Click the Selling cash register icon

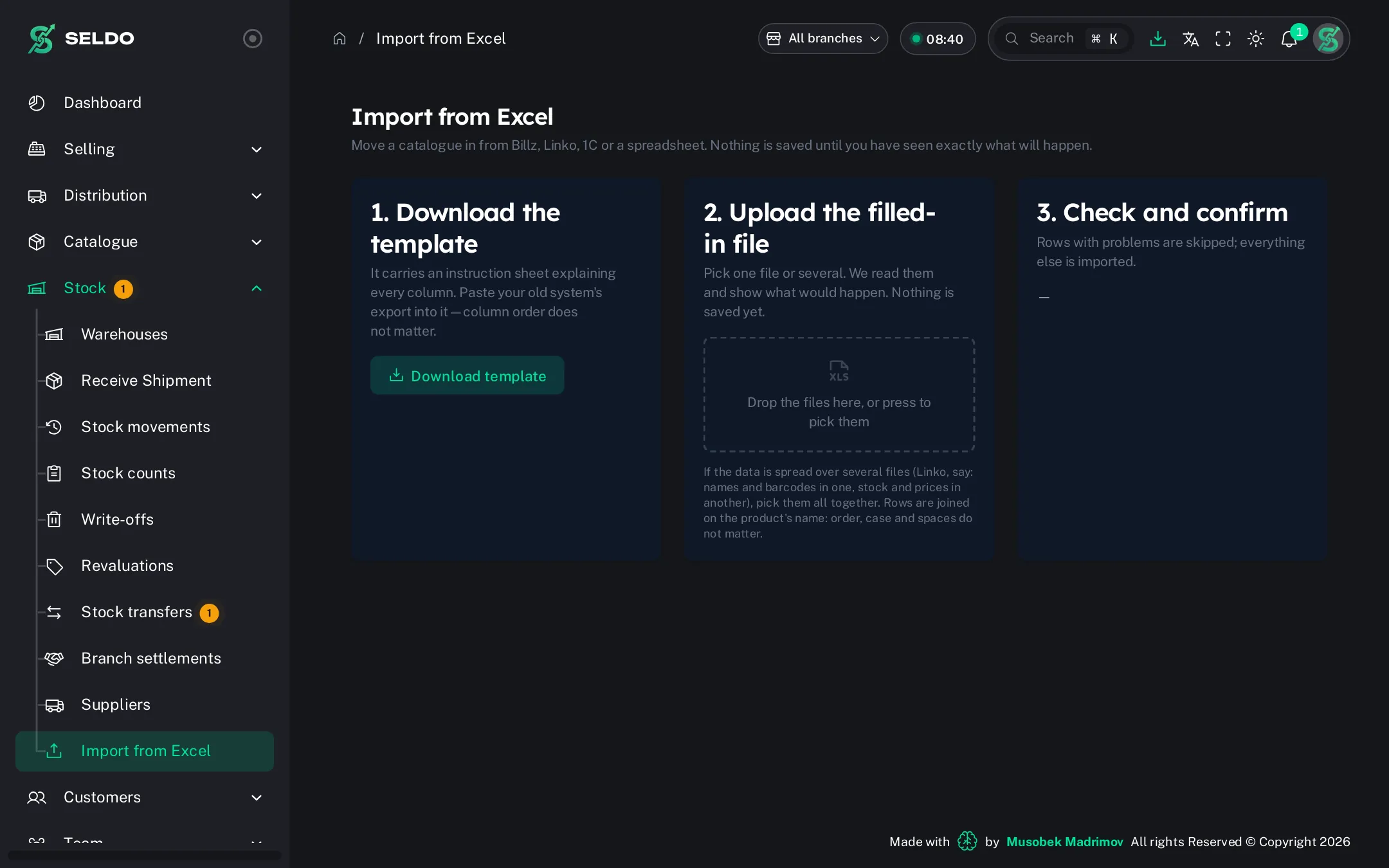[x=37, y=149]
